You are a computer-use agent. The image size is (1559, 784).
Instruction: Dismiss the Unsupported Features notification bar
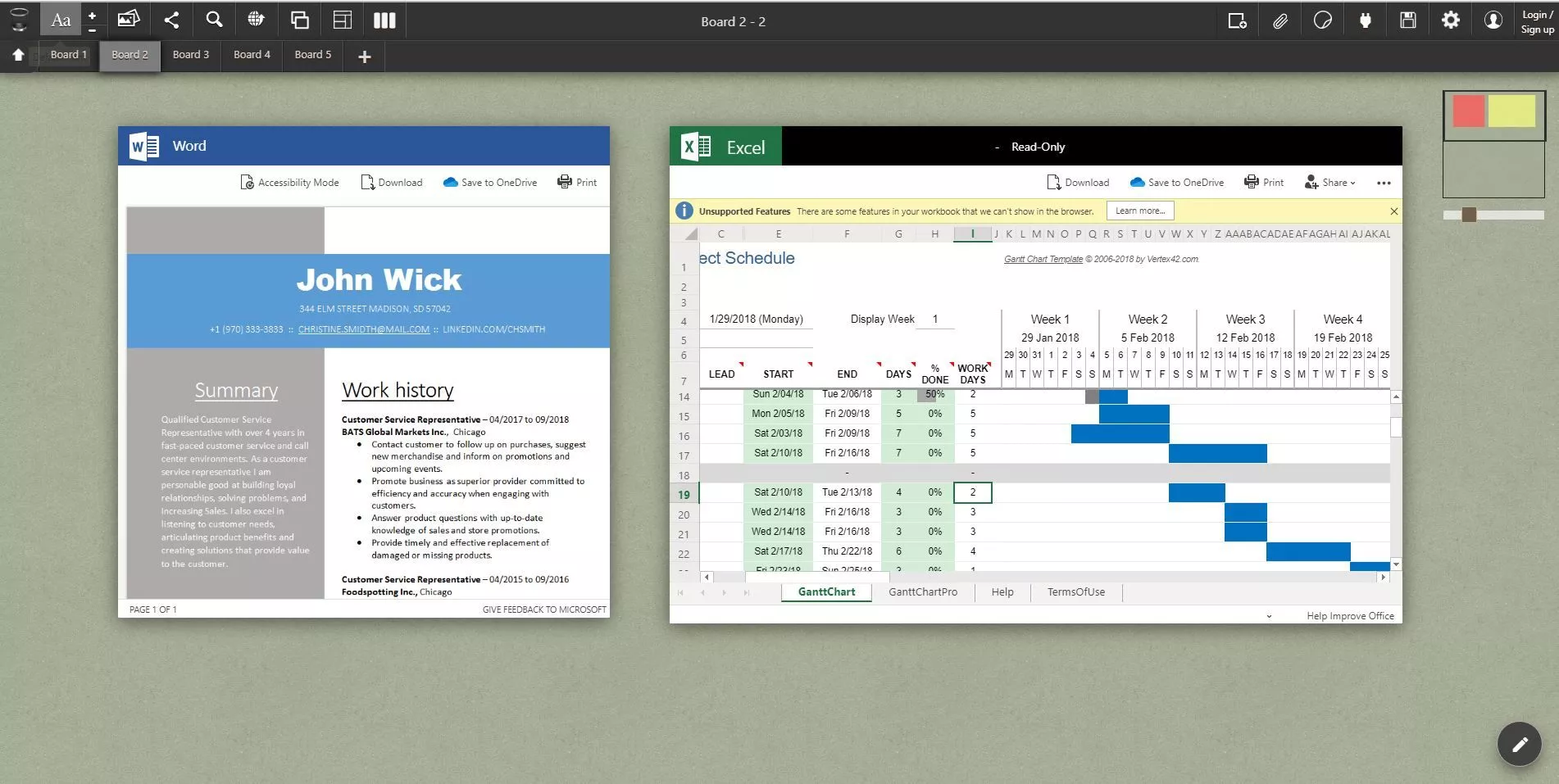coord(1393,211)
